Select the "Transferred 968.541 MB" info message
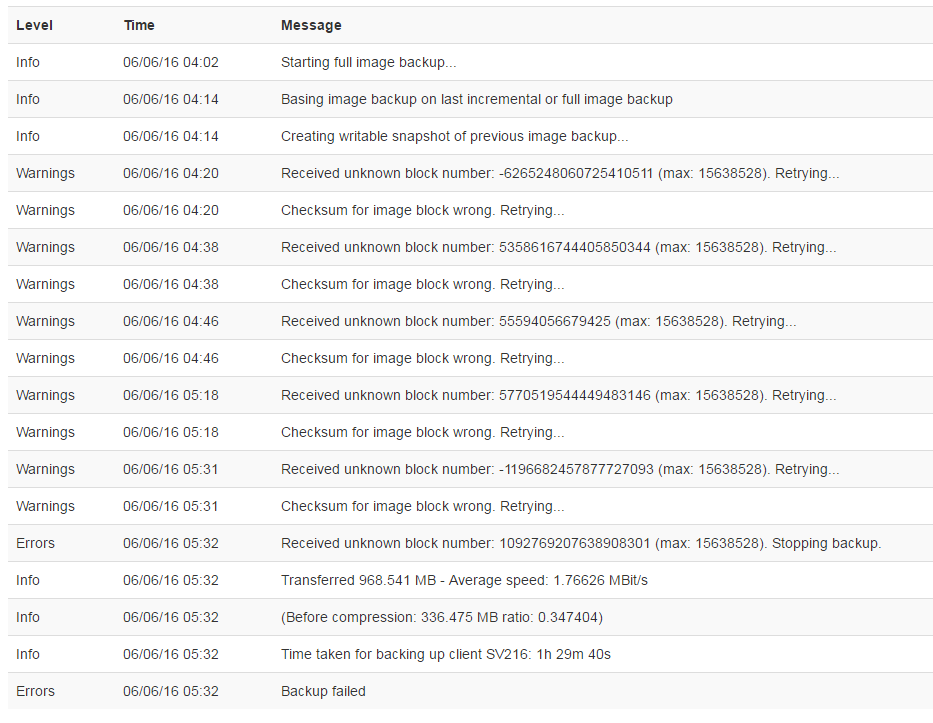933x723 pixels. [464, 580]
